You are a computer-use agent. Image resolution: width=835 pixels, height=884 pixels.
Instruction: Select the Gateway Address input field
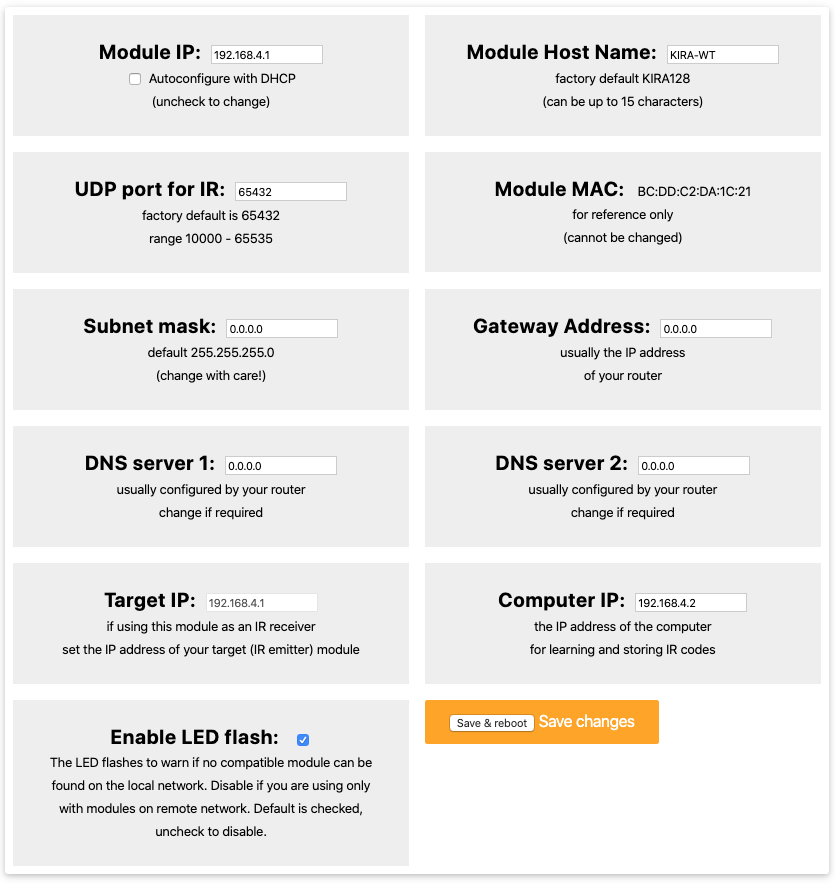715,328
